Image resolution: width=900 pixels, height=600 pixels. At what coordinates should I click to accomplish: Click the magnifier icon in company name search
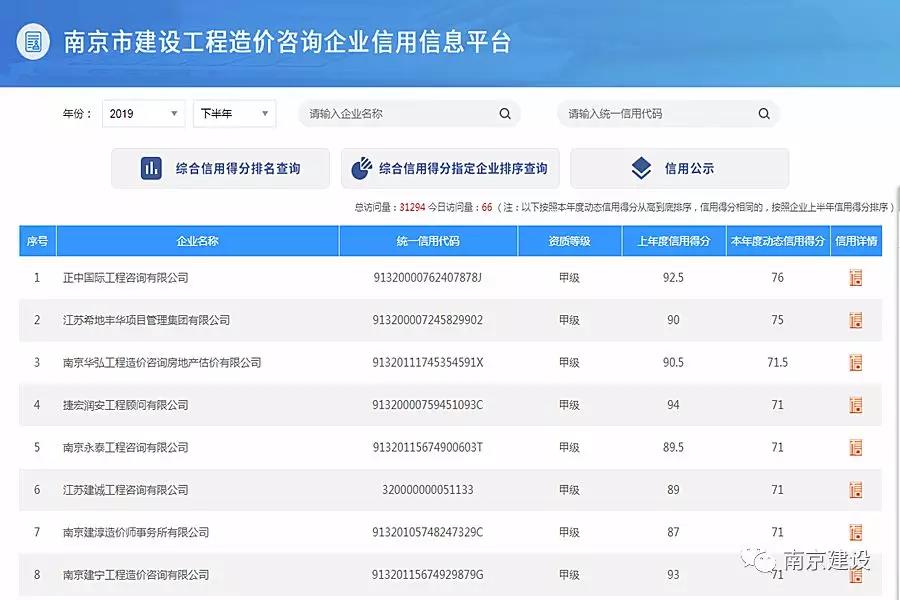[504, 113]
